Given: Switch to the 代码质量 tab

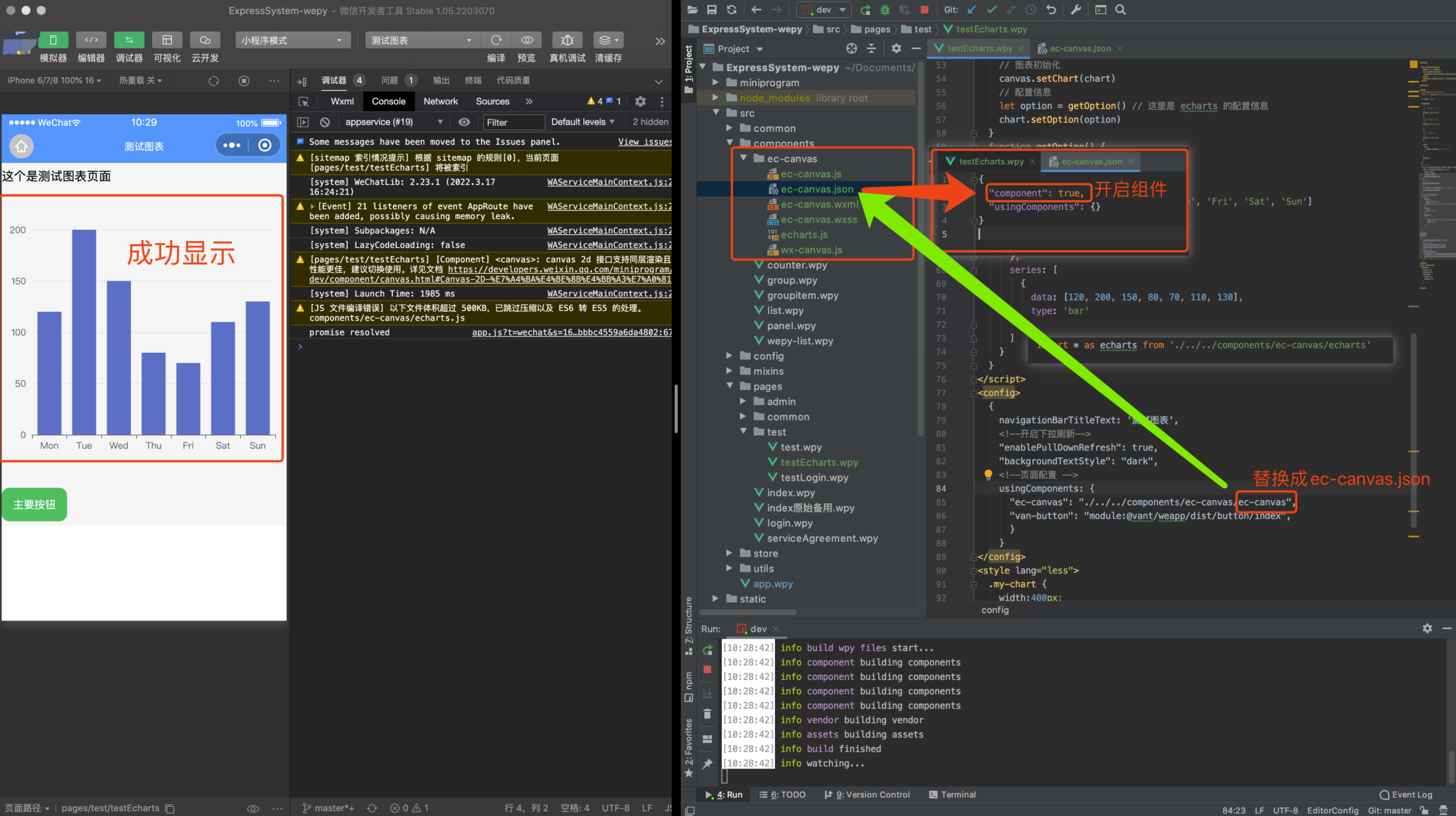Looking at the screenshot, I should coord(513,81).
